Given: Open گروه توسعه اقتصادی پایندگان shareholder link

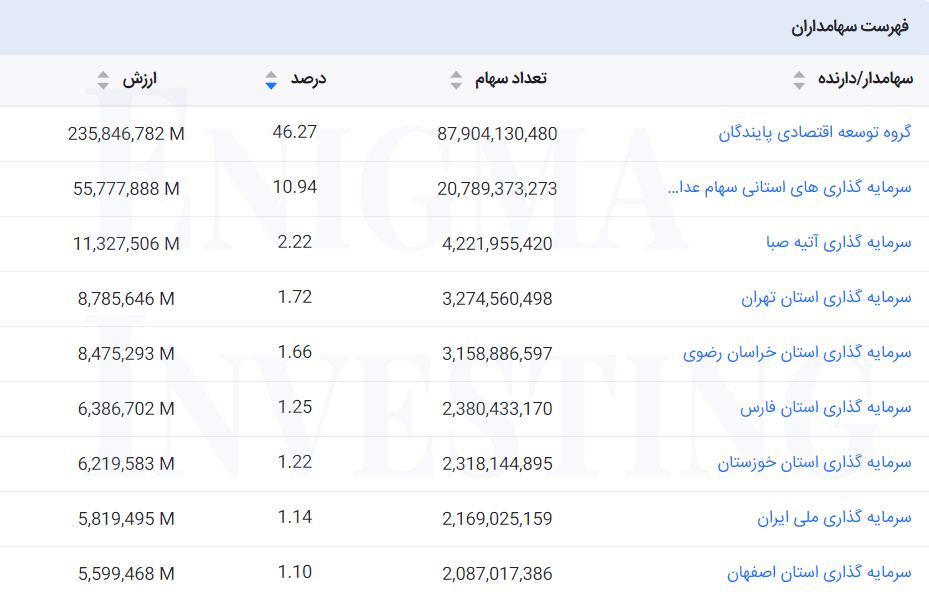Looking at the screenshot, I should 814,133.
